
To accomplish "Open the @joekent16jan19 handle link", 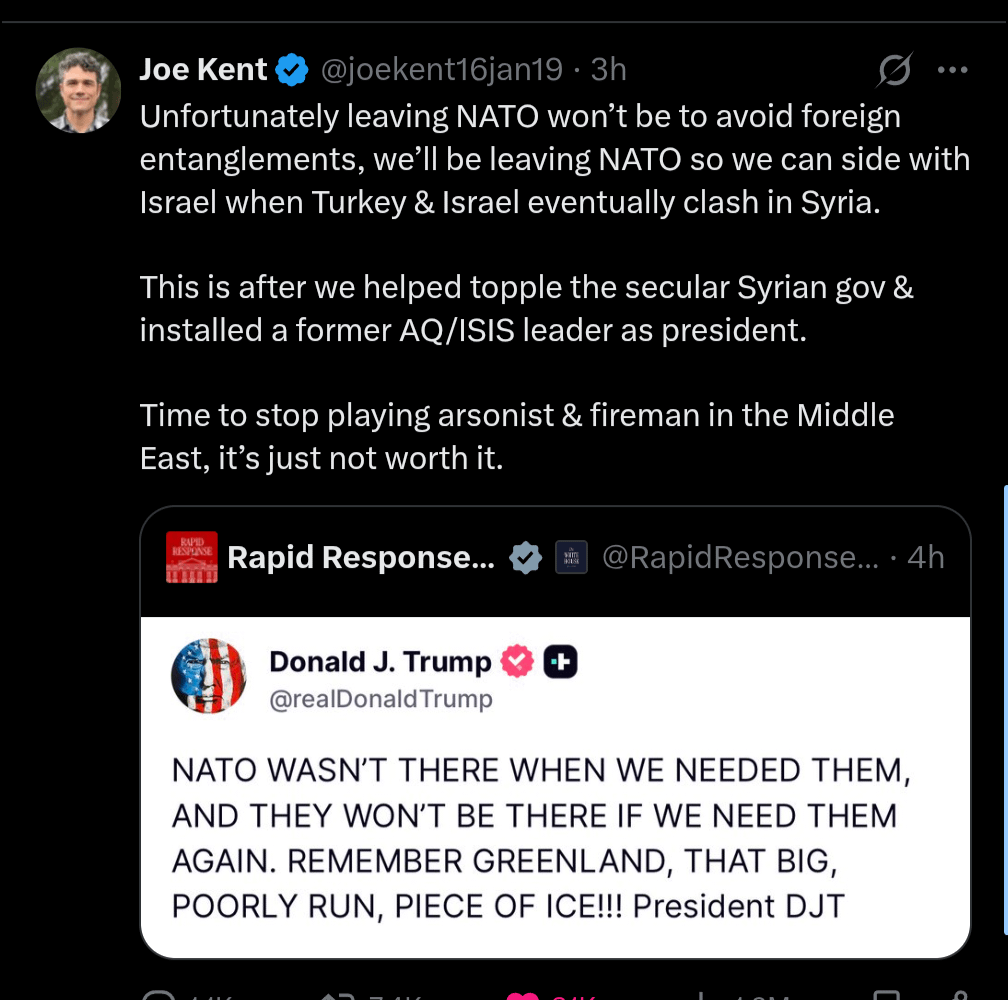I will (x=441, y=69).
